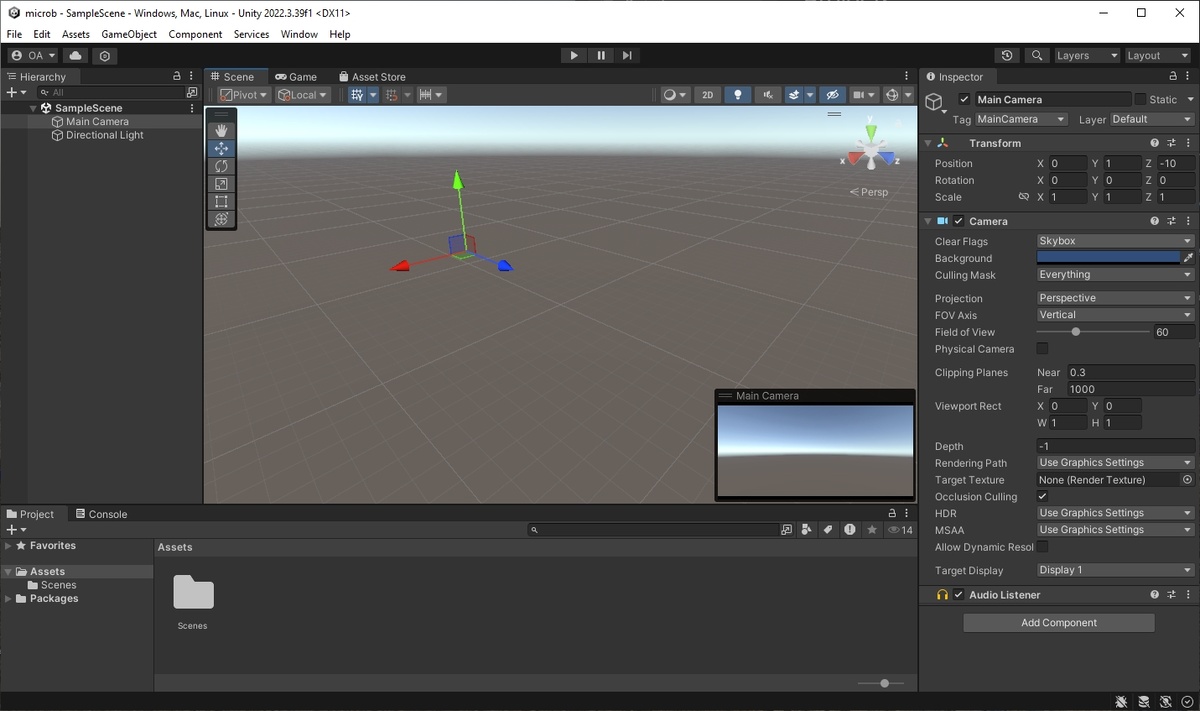Click the Add Component button
Image resolution: width=1200 pixels, height=711 pixels.
coord(1059,623)
